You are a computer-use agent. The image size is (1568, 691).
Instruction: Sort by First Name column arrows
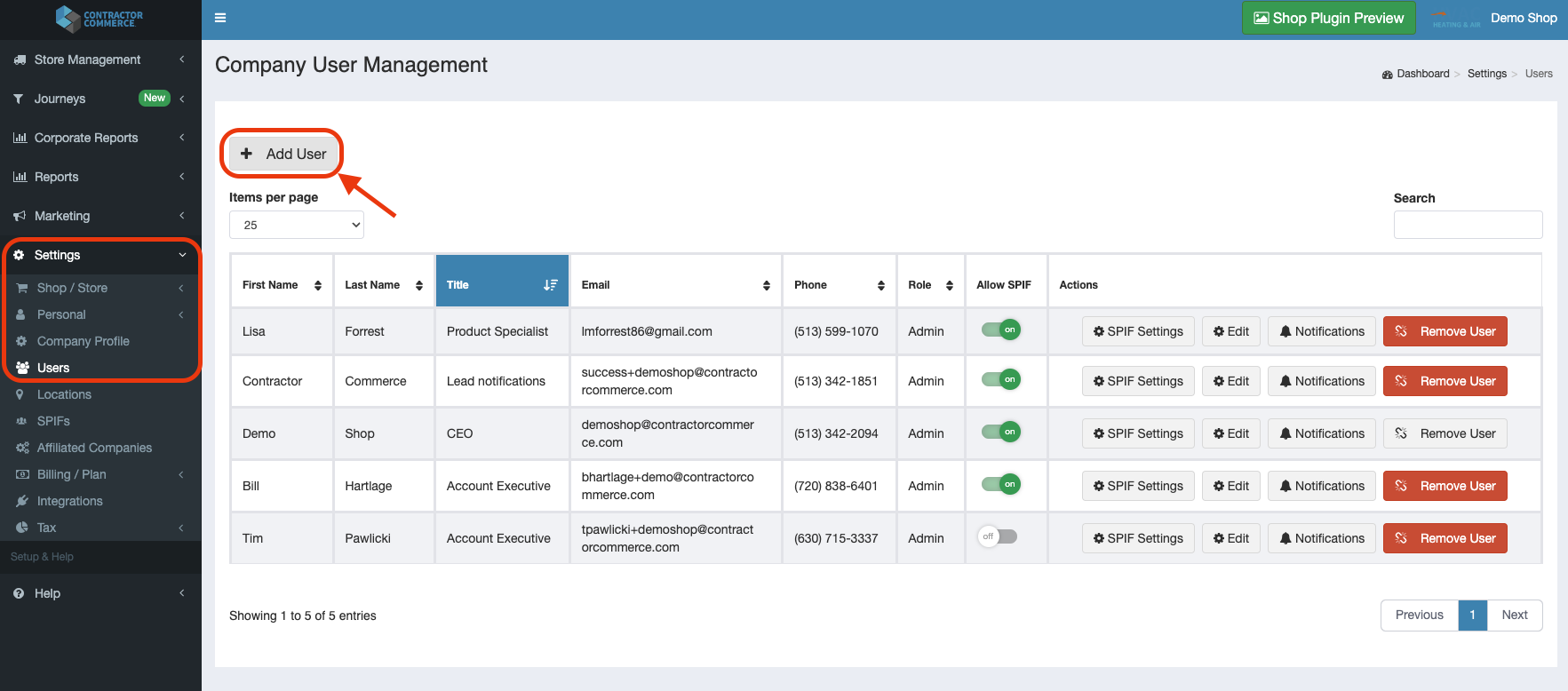point(318,285)
